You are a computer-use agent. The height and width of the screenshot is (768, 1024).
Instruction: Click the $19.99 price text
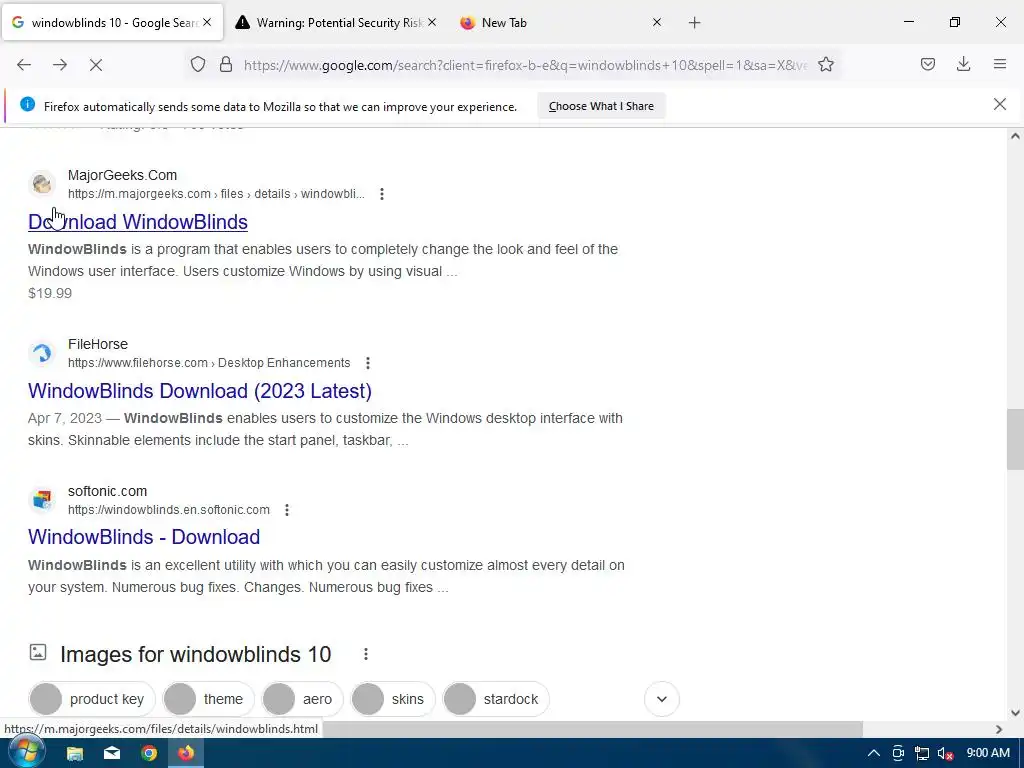tap(50, 293)
